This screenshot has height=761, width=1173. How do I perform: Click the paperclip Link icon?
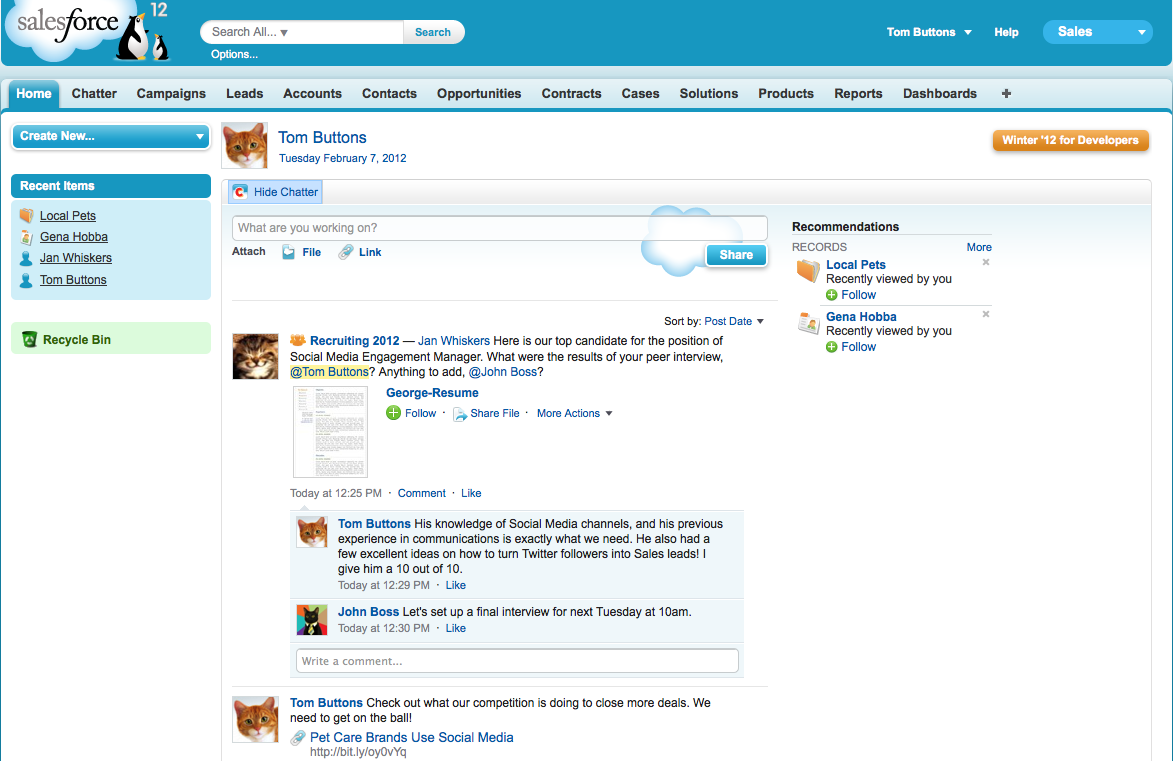click(x=346, y=252)
